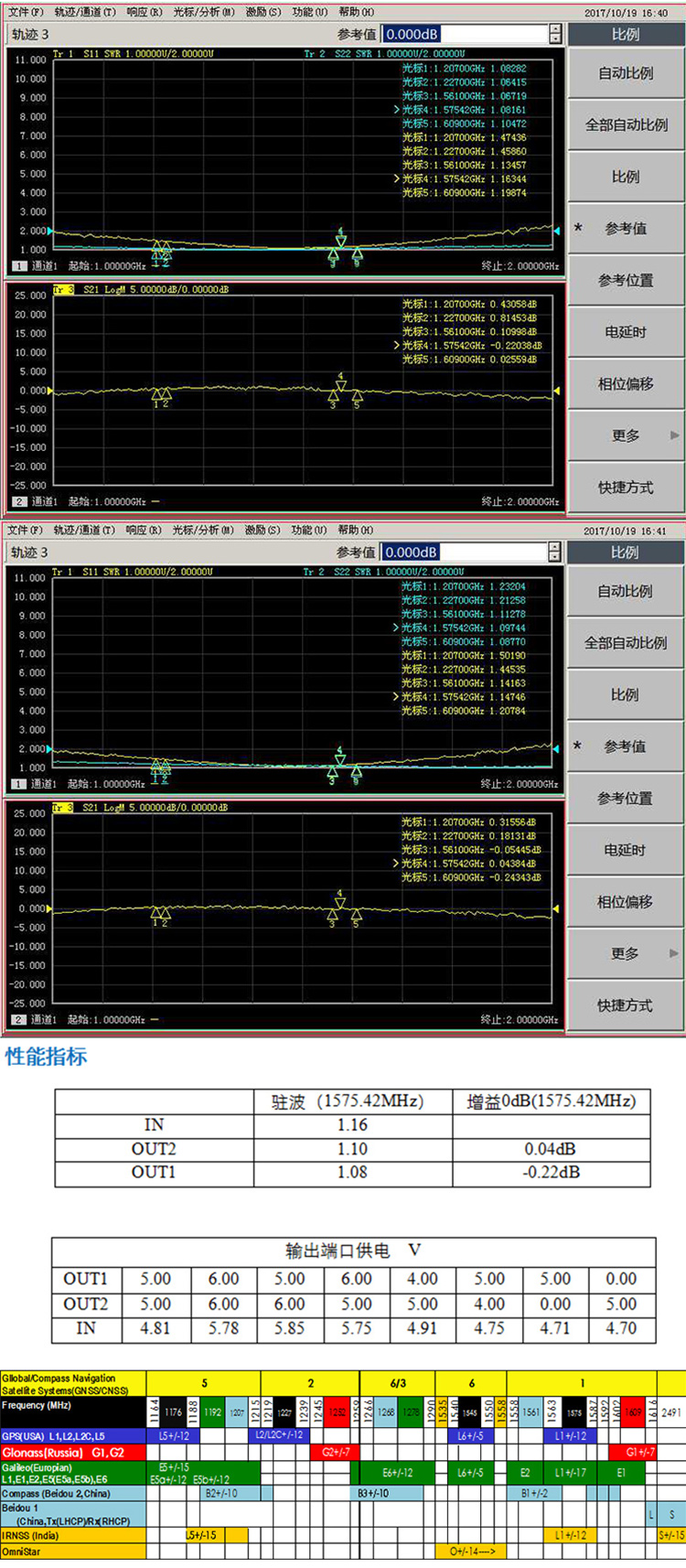Expand the 更多 softkey arrow in the lower analyzer
The height and width of the screenshot is (1568, 686).
tap(675, 953)
